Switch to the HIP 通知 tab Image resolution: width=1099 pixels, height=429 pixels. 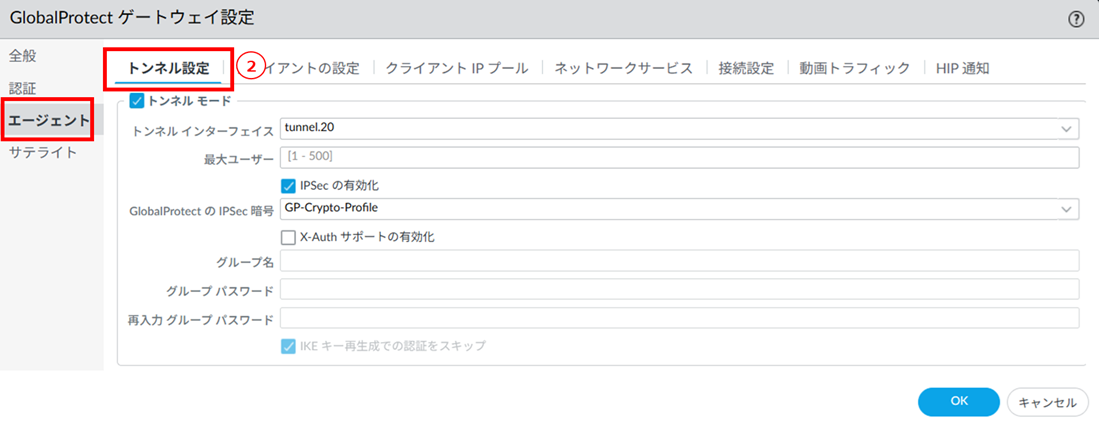point(963,68)
